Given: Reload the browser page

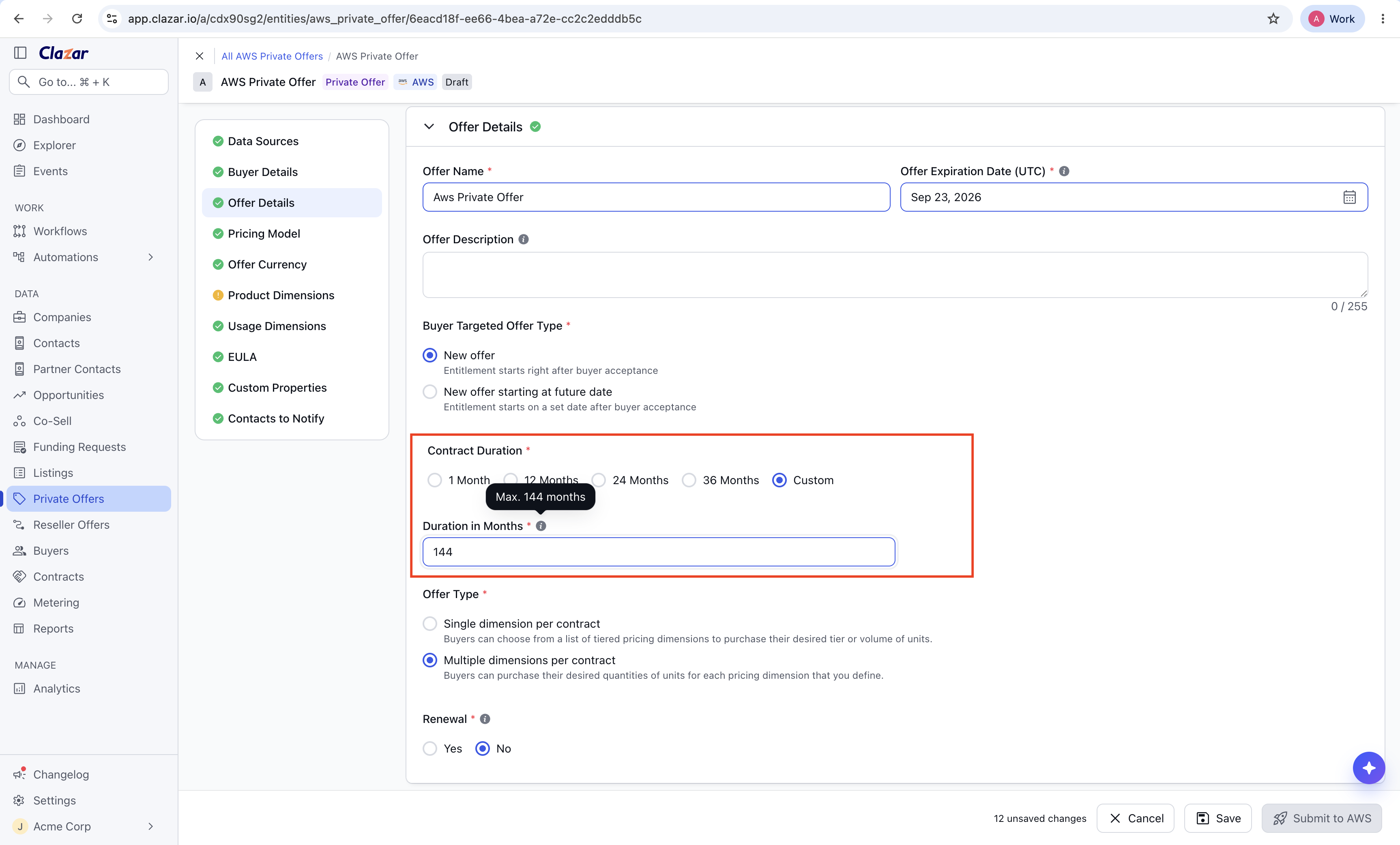Looking at the screenshot, I should 77,19.
